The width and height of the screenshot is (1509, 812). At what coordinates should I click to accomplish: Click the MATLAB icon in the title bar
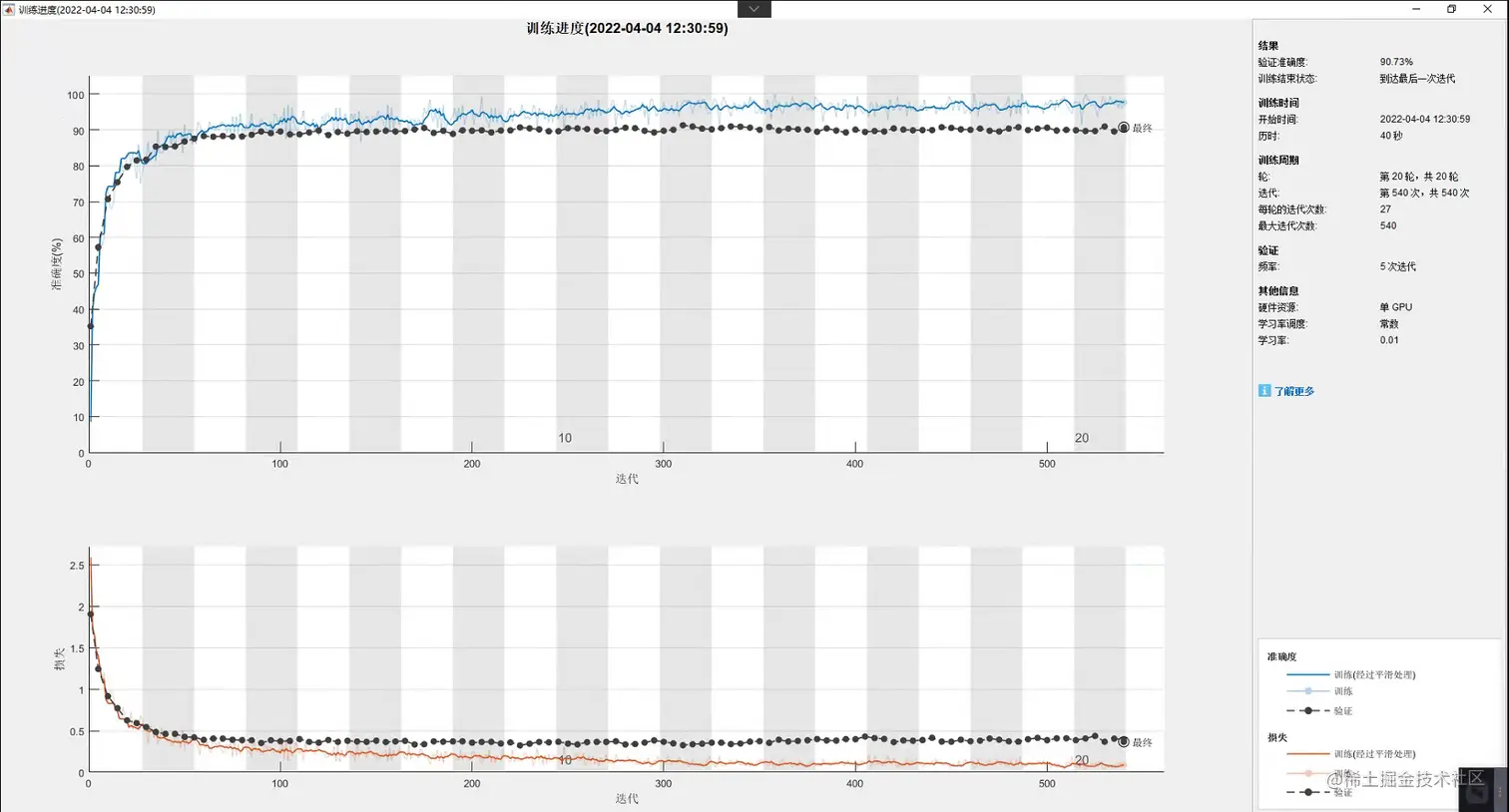9,9
